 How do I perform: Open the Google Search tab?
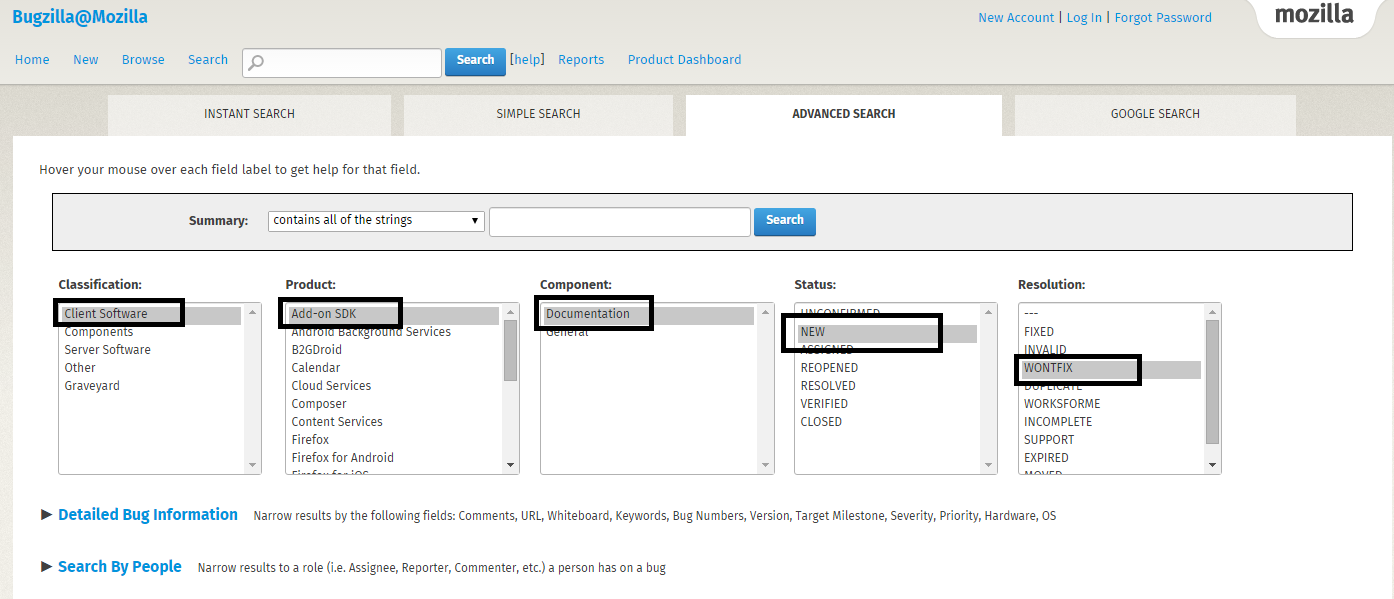1155,114
